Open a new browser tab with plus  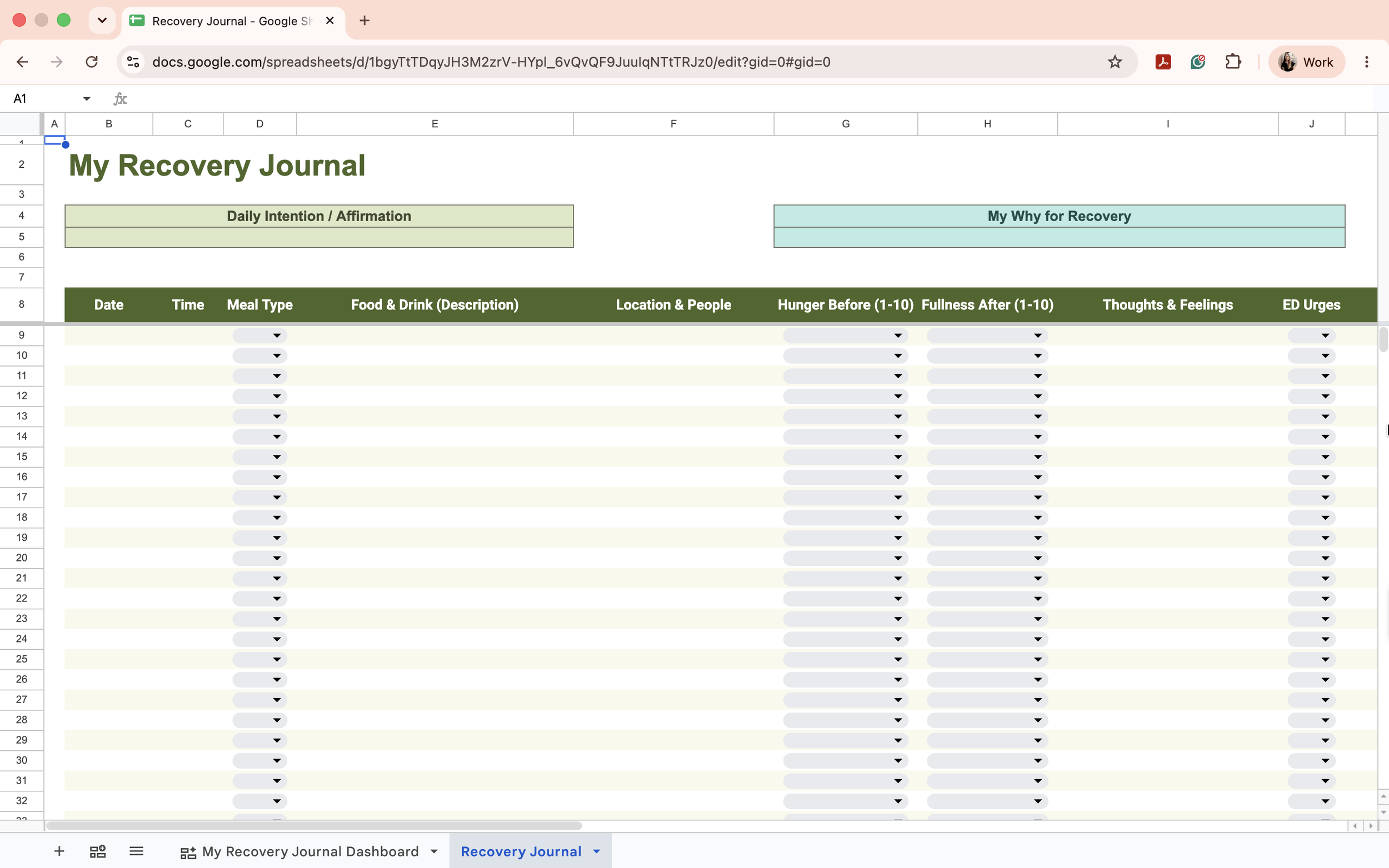364,21
